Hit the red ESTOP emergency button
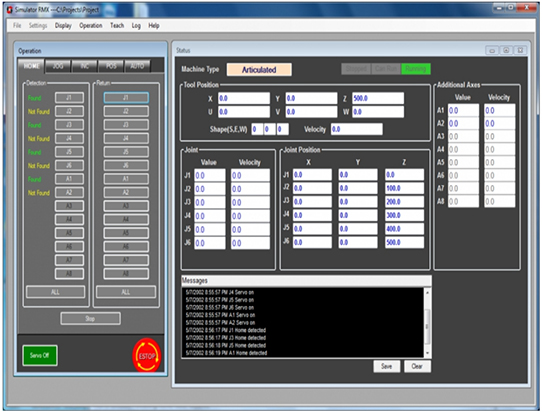 [147, 356]
